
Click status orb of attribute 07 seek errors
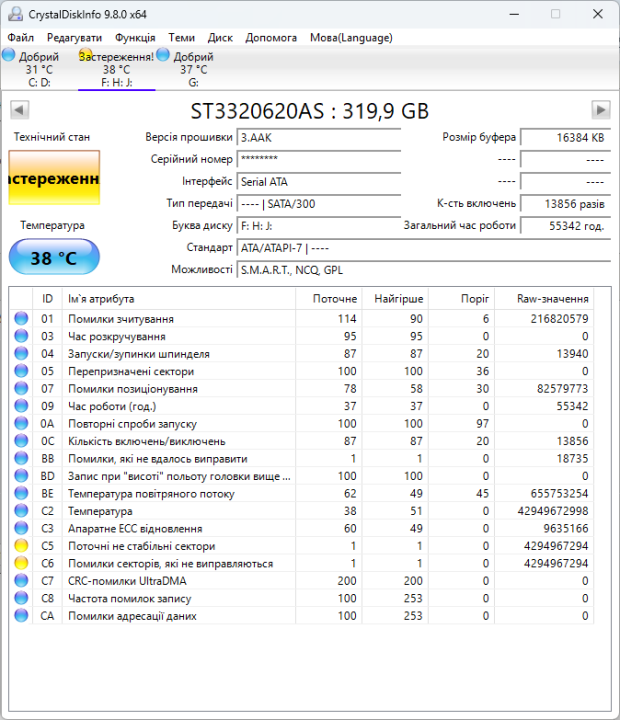coord(21,388)
